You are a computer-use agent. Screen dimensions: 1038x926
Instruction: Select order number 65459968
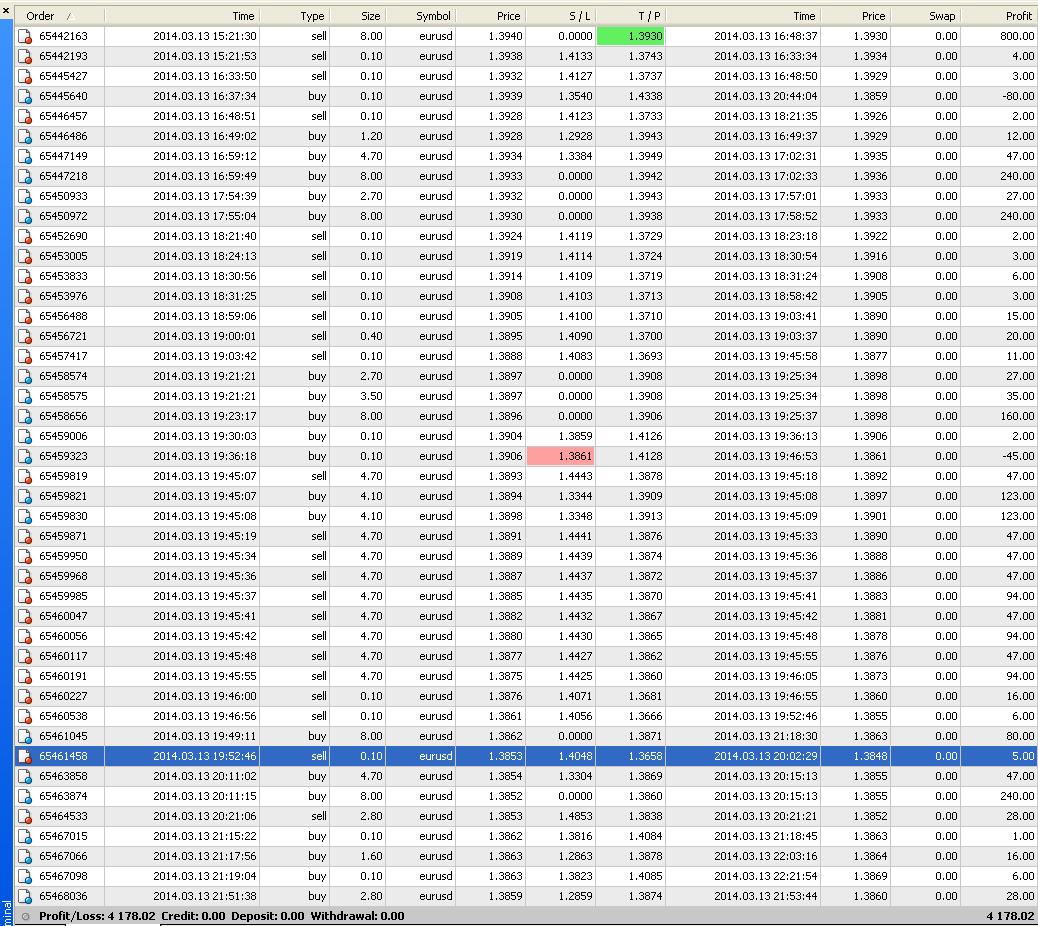pos(63,577)
